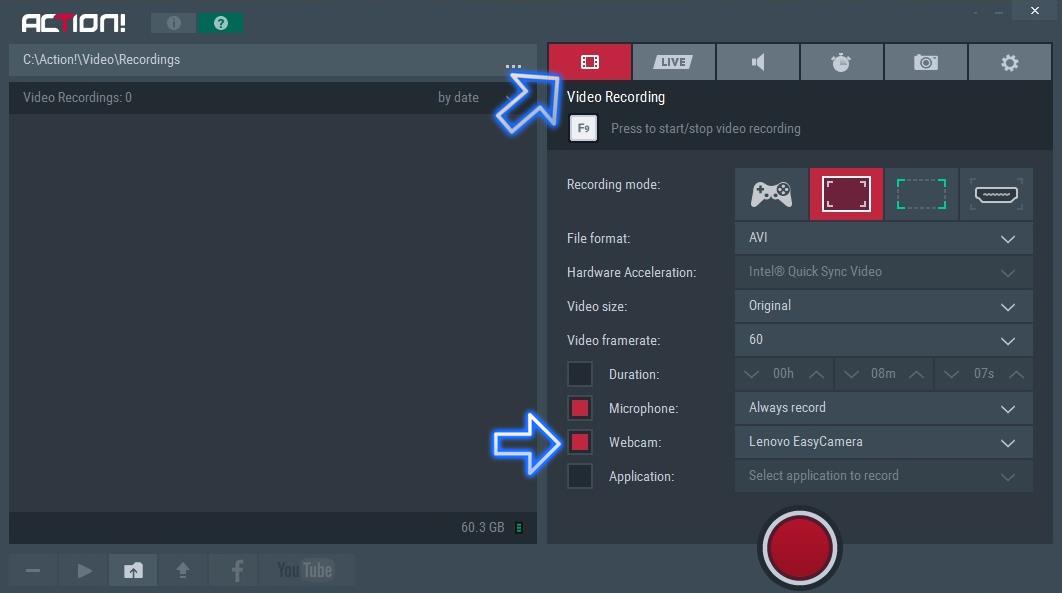The height and width of the screenshot is (593, 1062).
Task: Uncheck the Webcam checkbox
Action: pos(580,442)
